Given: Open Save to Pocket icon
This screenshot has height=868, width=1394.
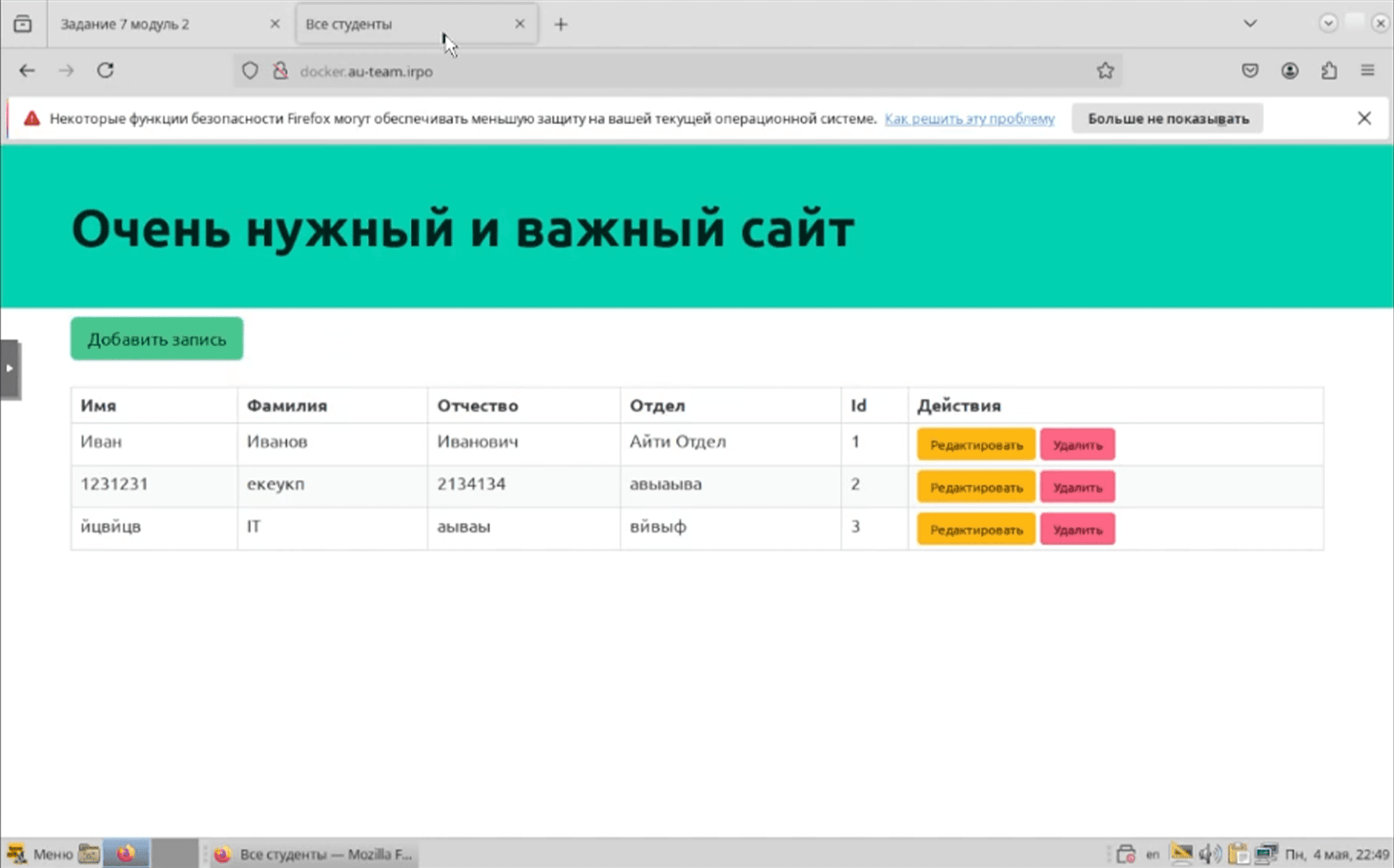Looking at the screenshot, I should pos(1250,71).
